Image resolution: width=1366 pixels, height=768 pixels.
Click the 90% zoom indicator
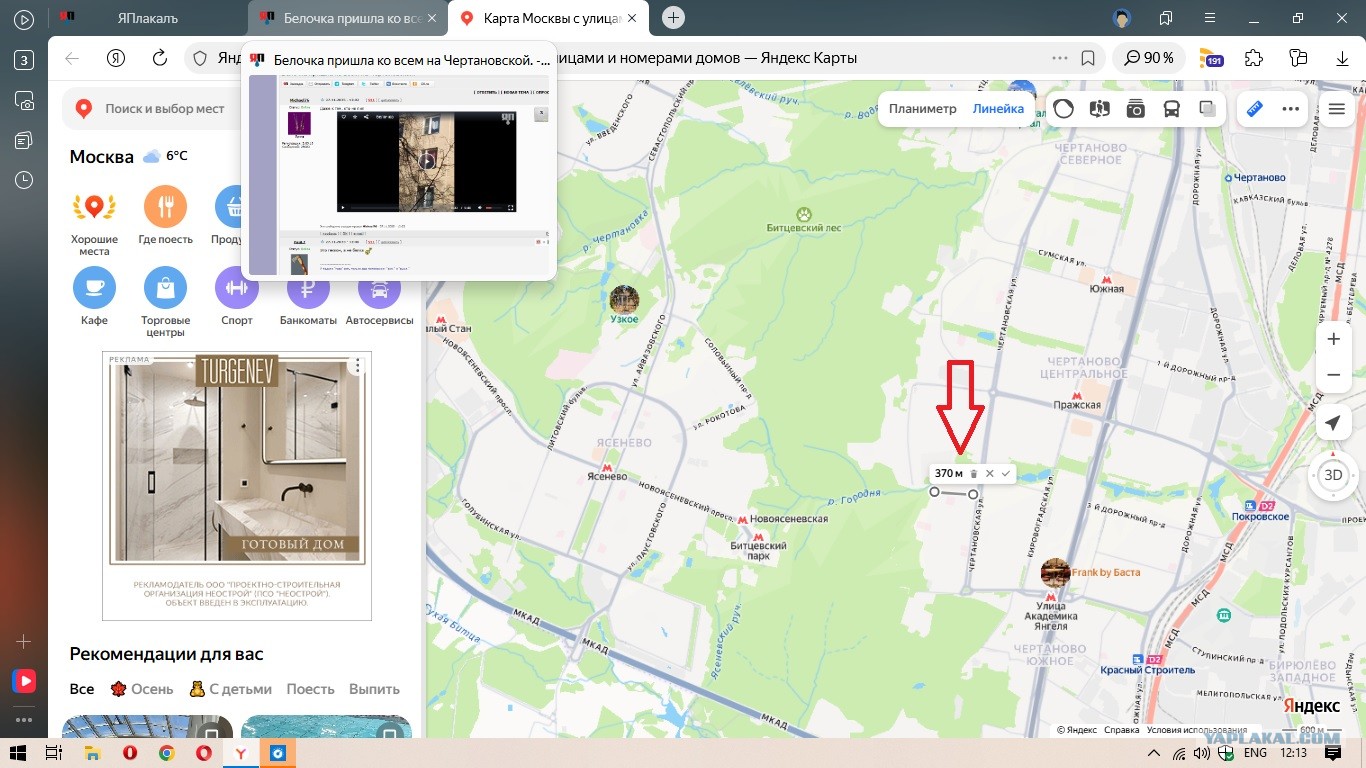[1148, 58]
